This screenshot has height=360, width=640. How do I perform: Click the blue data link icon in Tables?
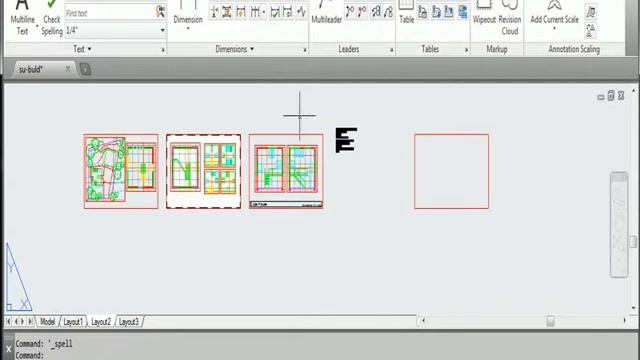pyautogui.click(x=463, y=12)
